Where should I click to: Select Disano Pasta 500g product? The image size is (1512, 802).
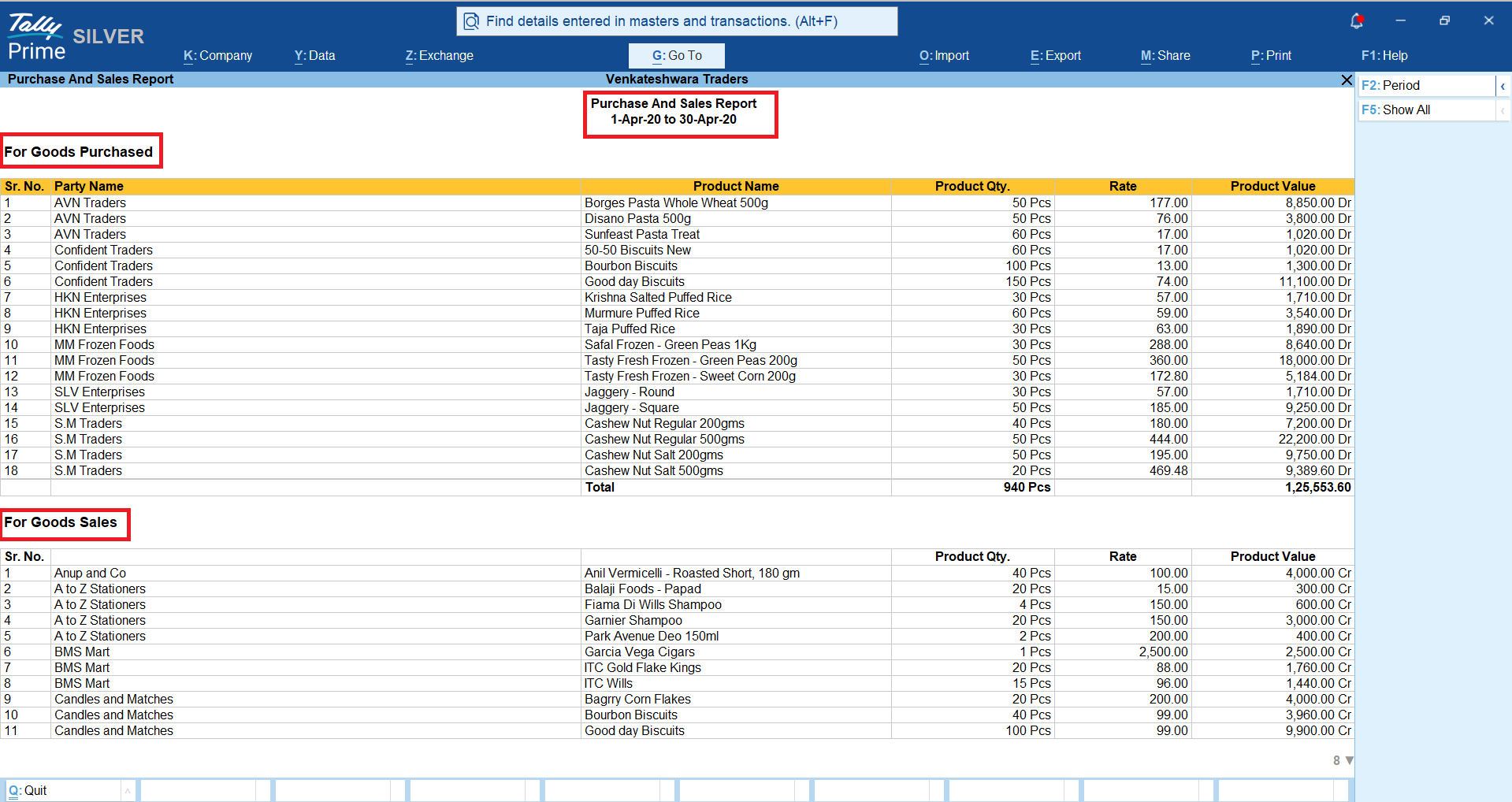pyautogui.click(x=637, y=219)
